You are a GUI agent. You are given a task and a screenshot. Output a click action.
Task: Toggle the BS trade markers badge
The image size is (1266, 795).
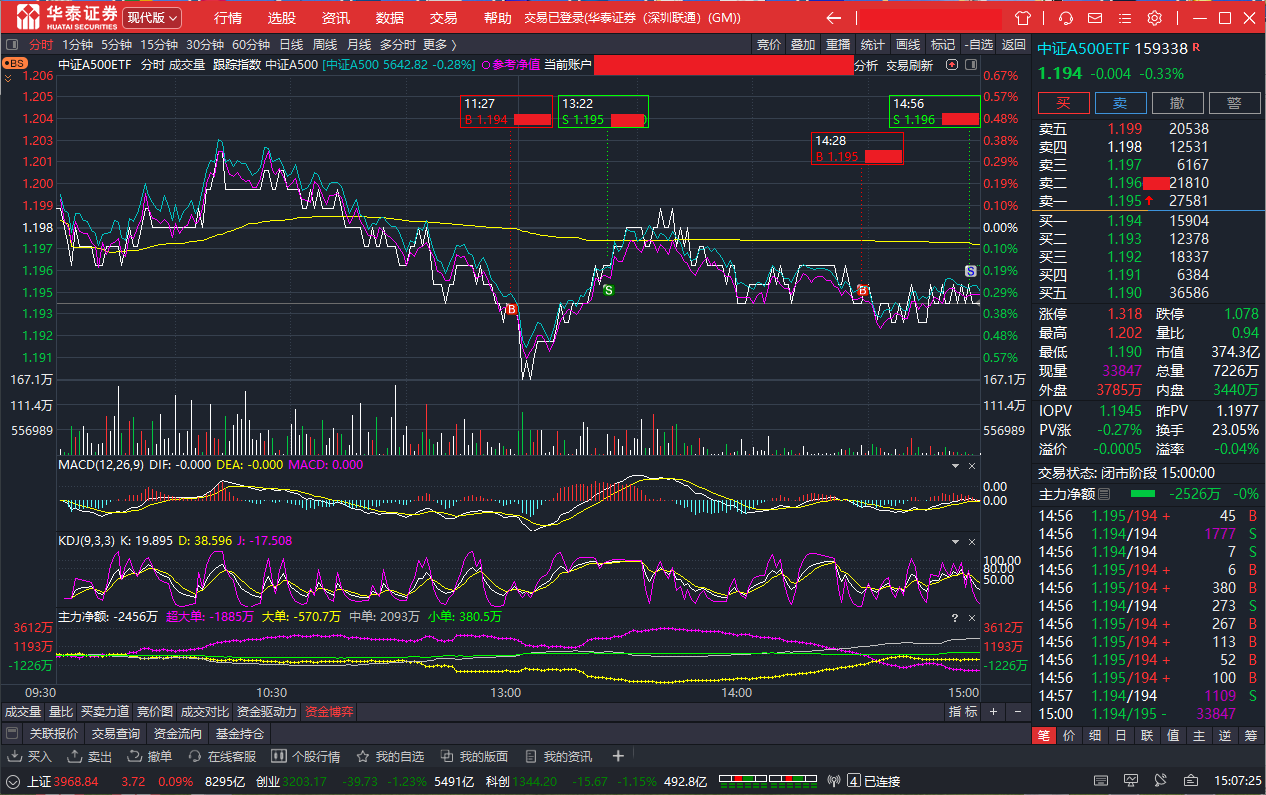pyautogui.click(x=15, y=63)
